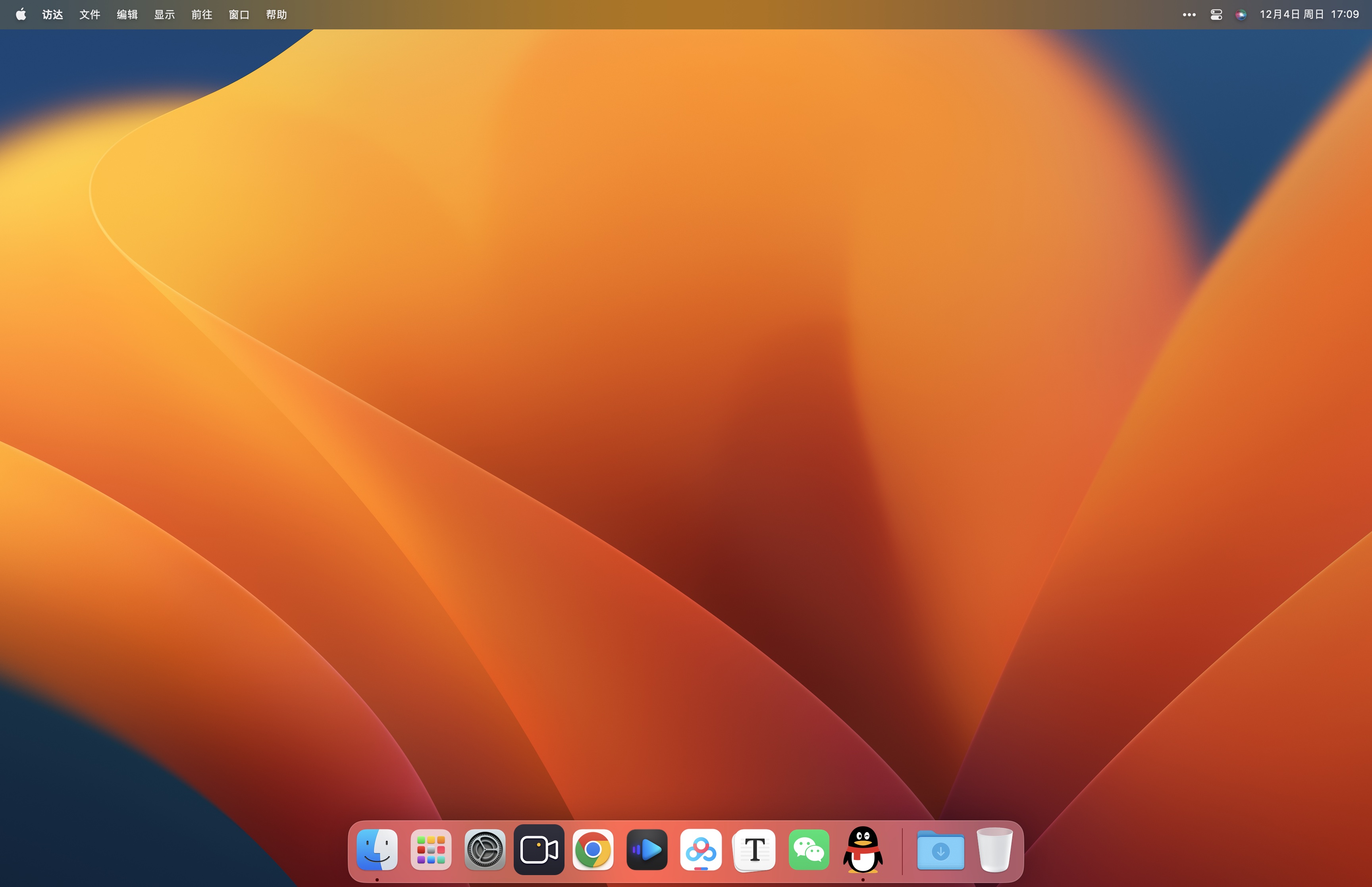Open the 编辑 menu
Image resolution: width=1372 pixels, height=887 pixels.
[127, 14]
